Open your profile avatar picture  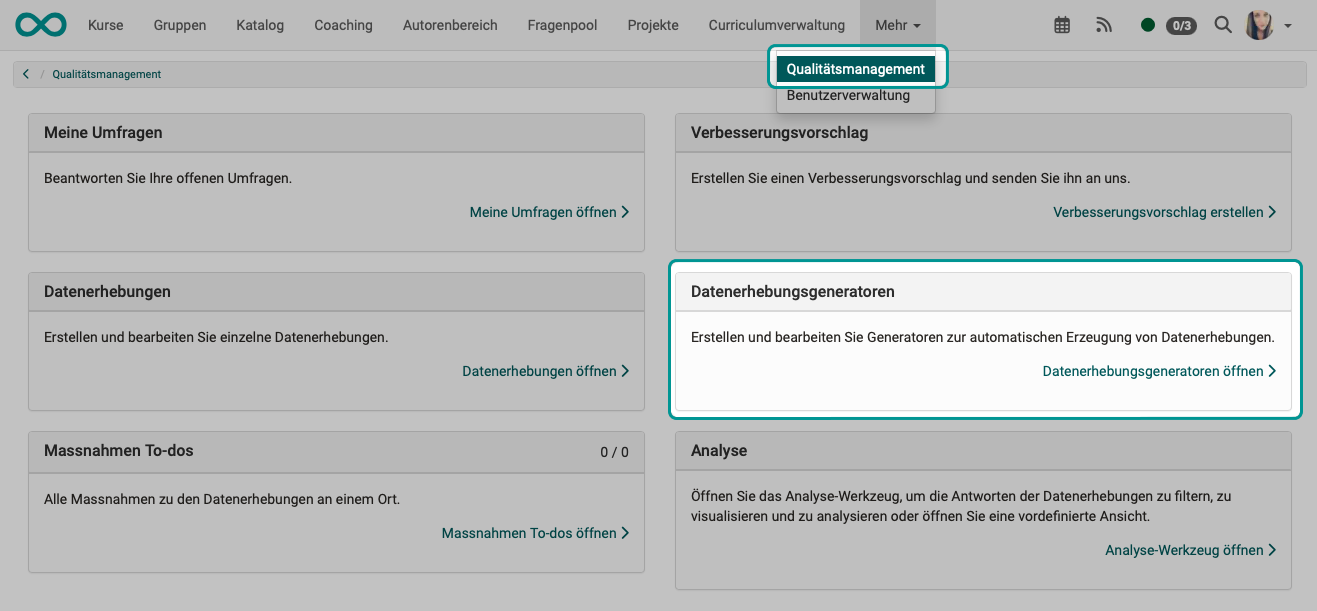pyautogui.click(x=1258, y=25)
